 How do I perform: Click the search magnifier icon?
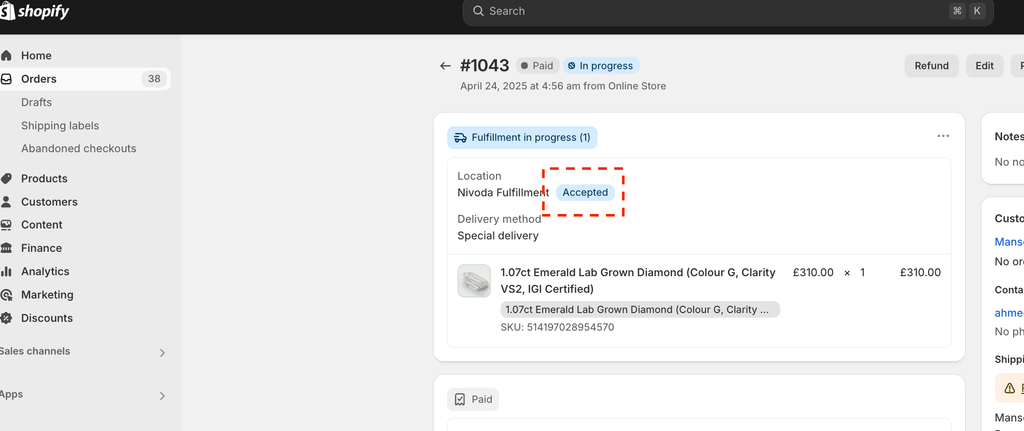(x=478, y=11)
